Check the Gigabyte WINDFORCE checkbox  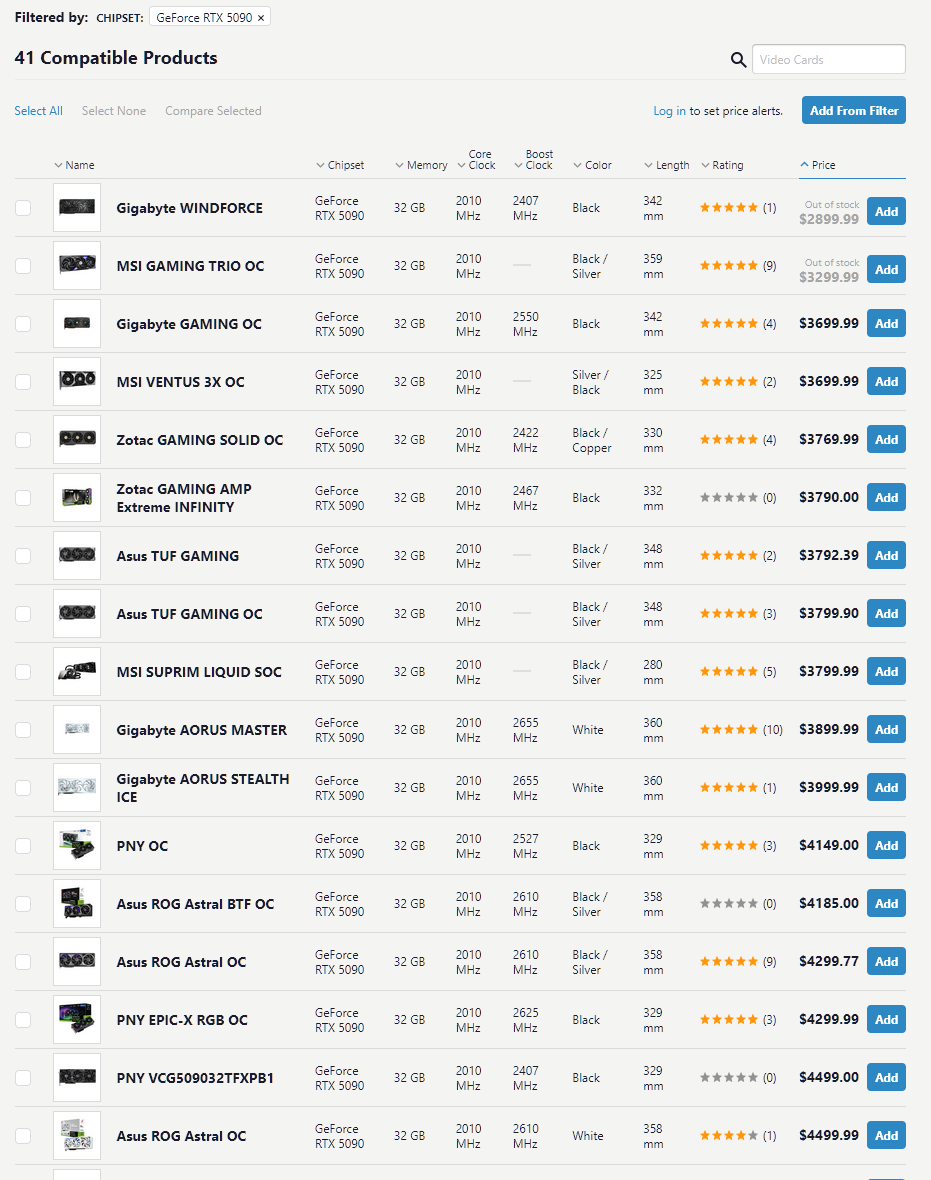(x=23, y=208)
